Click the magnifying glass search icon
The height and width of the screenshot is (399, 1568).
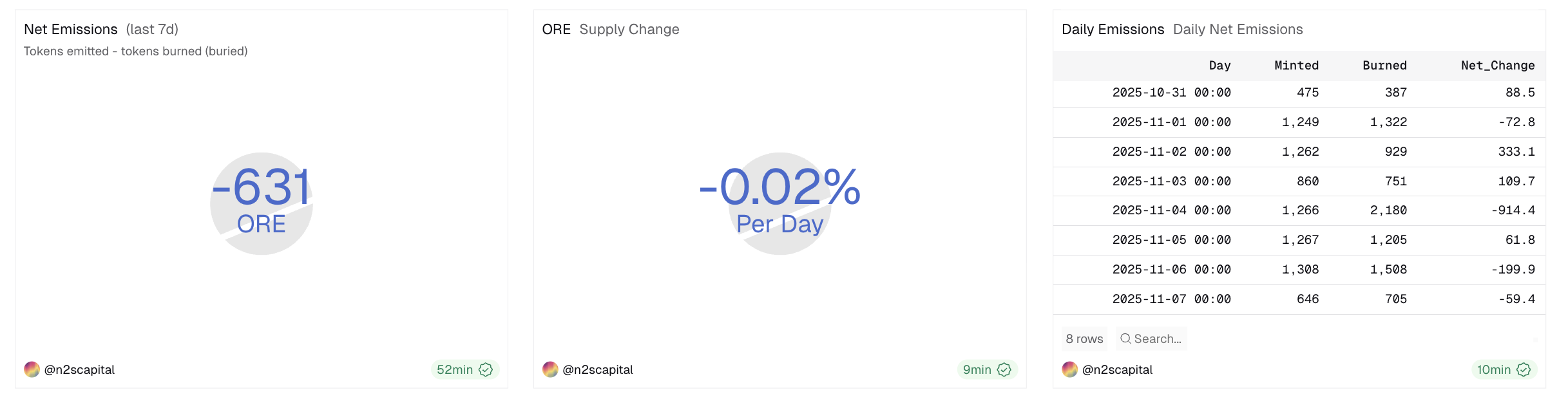click(1126, 338)
